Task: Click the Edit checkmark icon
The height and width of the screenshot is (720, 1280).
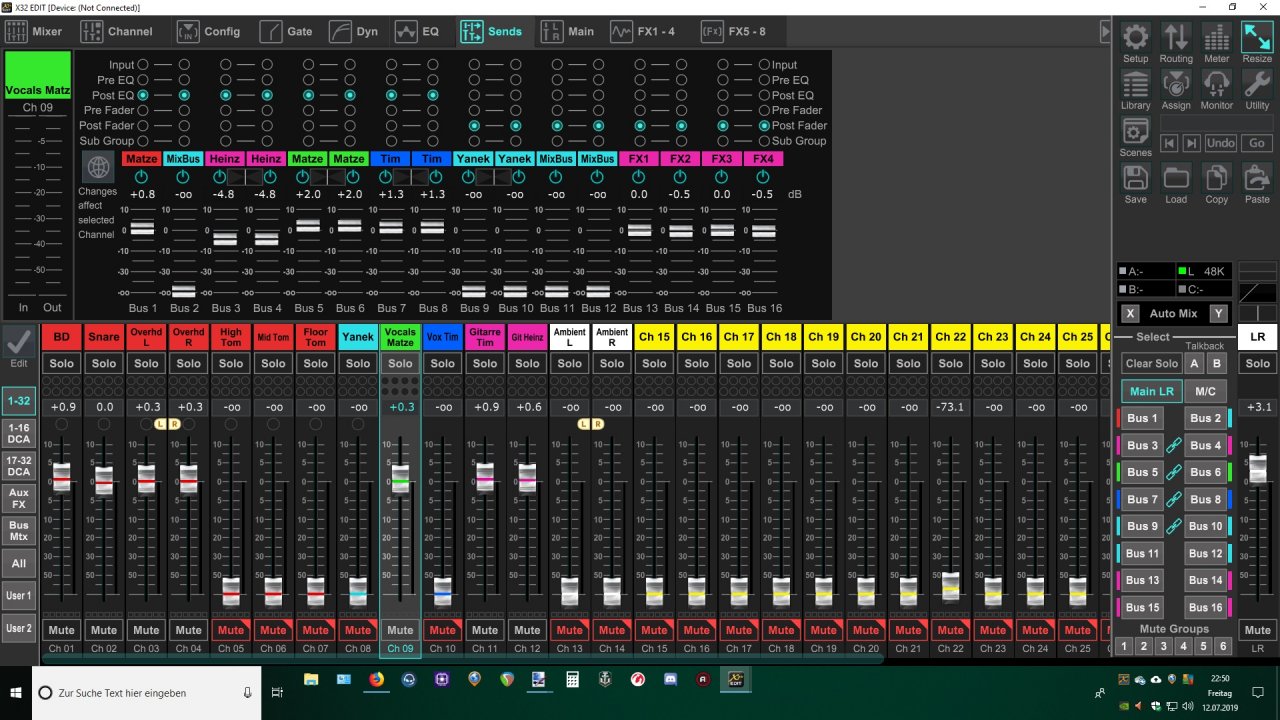Action: [x=18, y=340]
